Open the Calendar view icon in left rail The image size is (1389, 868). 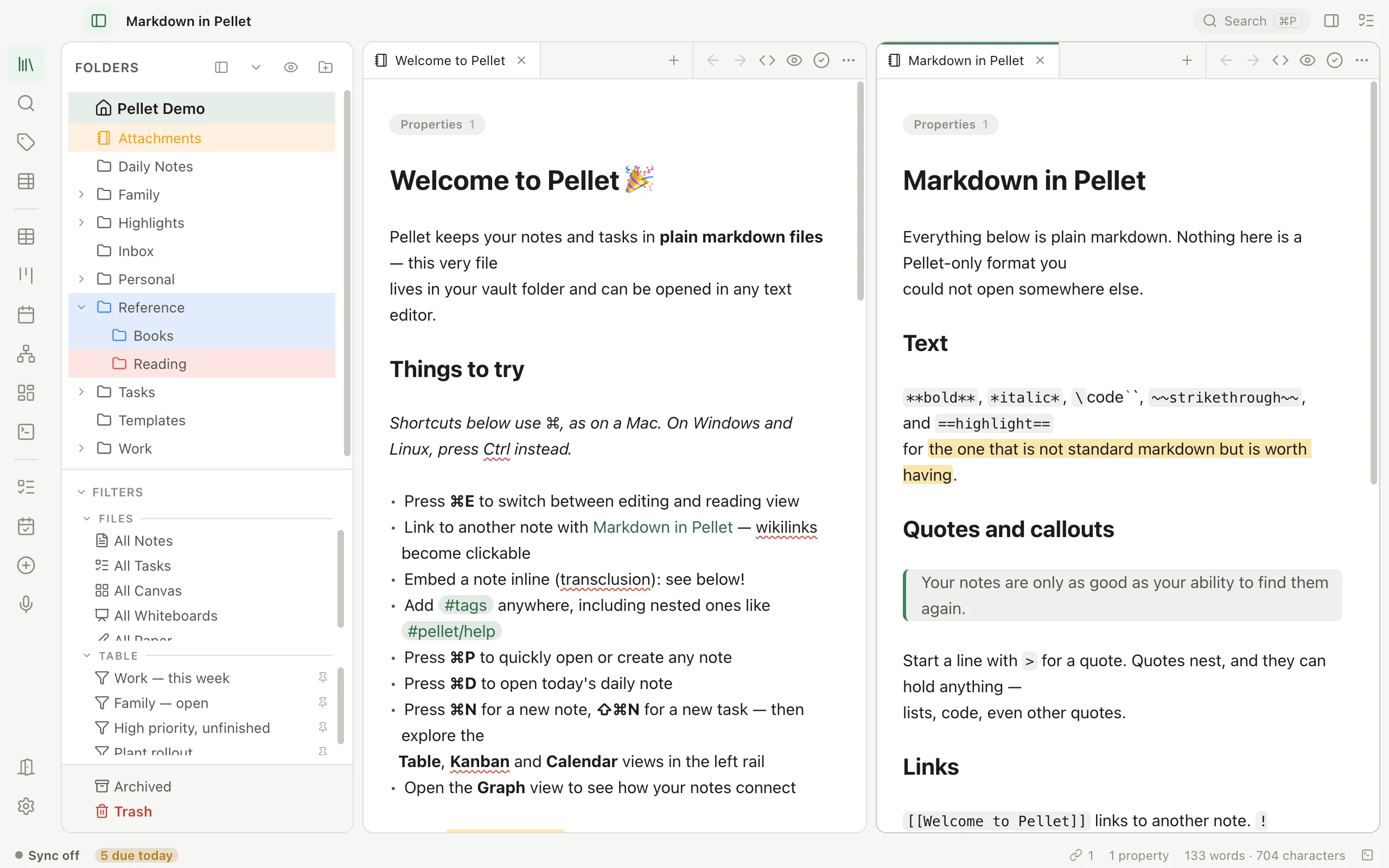(x=26, y=315)
